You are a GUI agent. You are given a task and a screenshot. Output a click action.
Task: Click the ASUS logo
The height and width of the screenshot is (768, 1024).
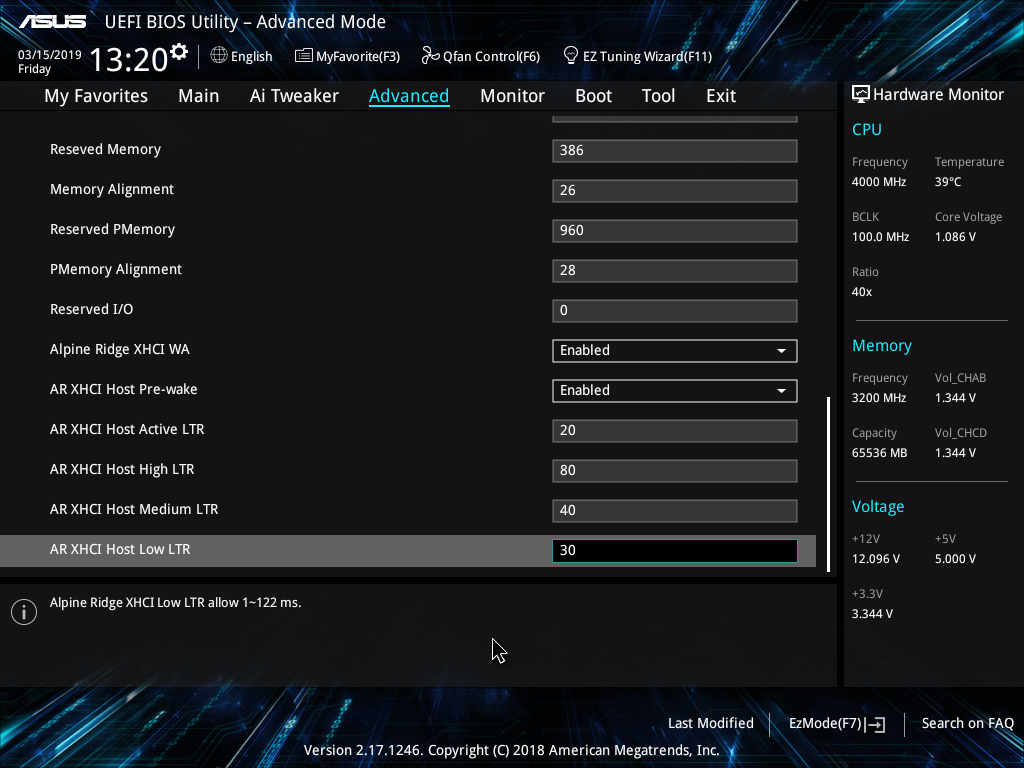(x=52, y=22)
